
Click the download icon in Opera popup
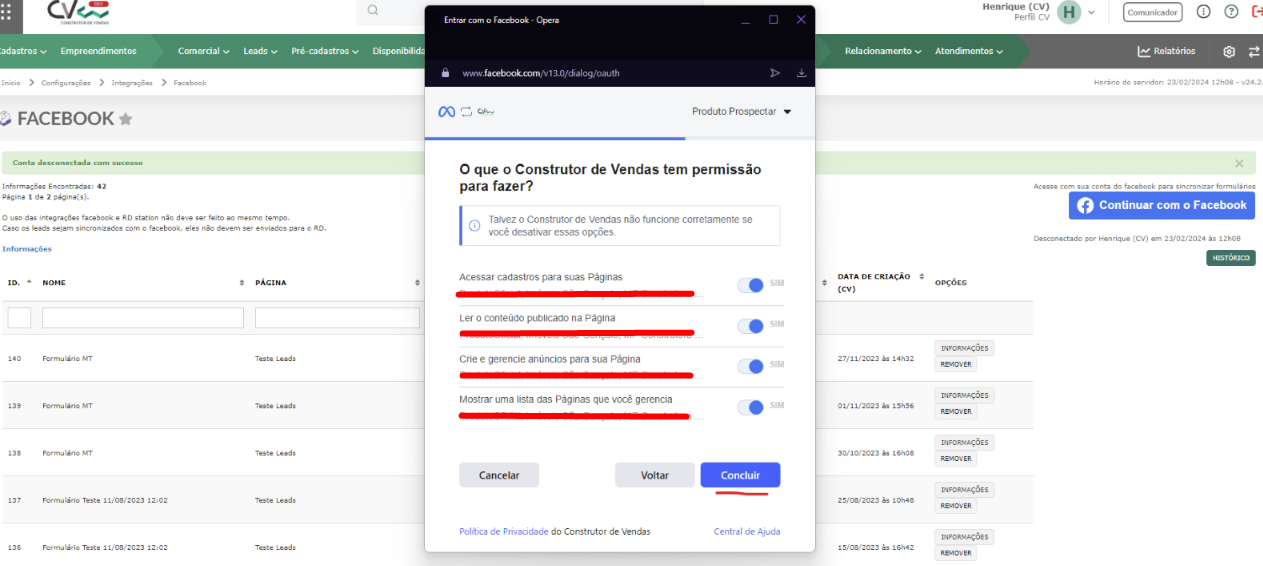click(x=801, y=73)
